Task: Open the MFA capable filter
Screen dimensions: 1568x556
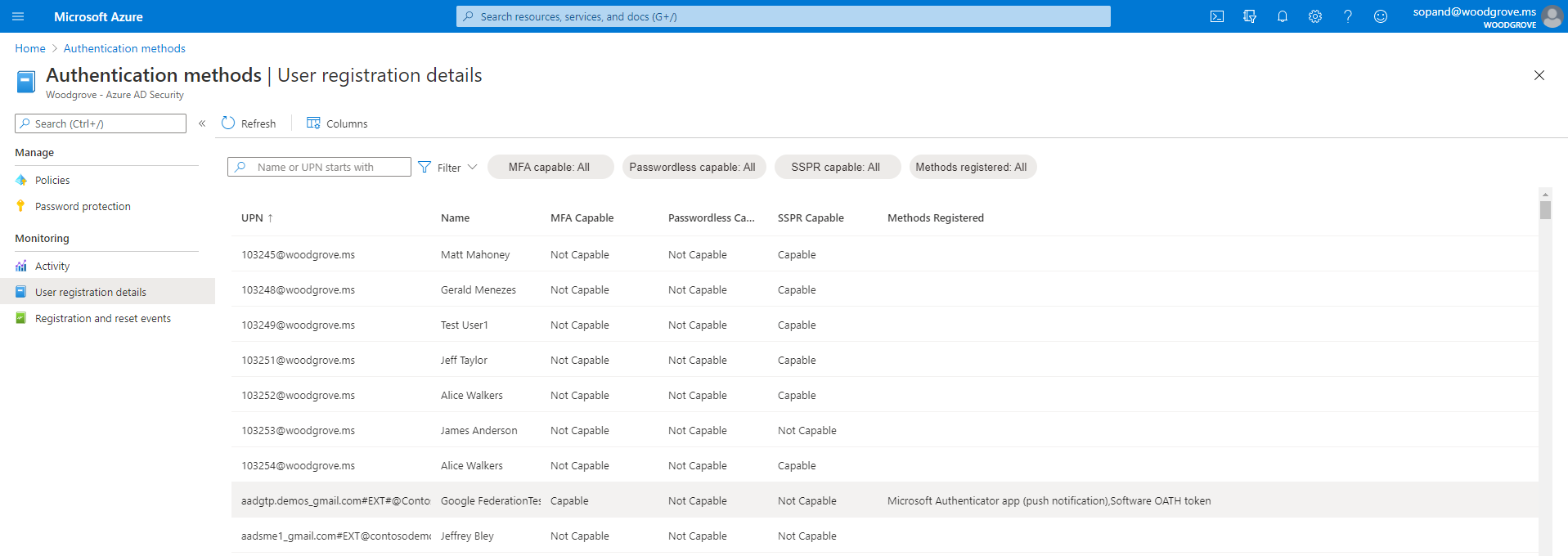Action: [549, 168]
